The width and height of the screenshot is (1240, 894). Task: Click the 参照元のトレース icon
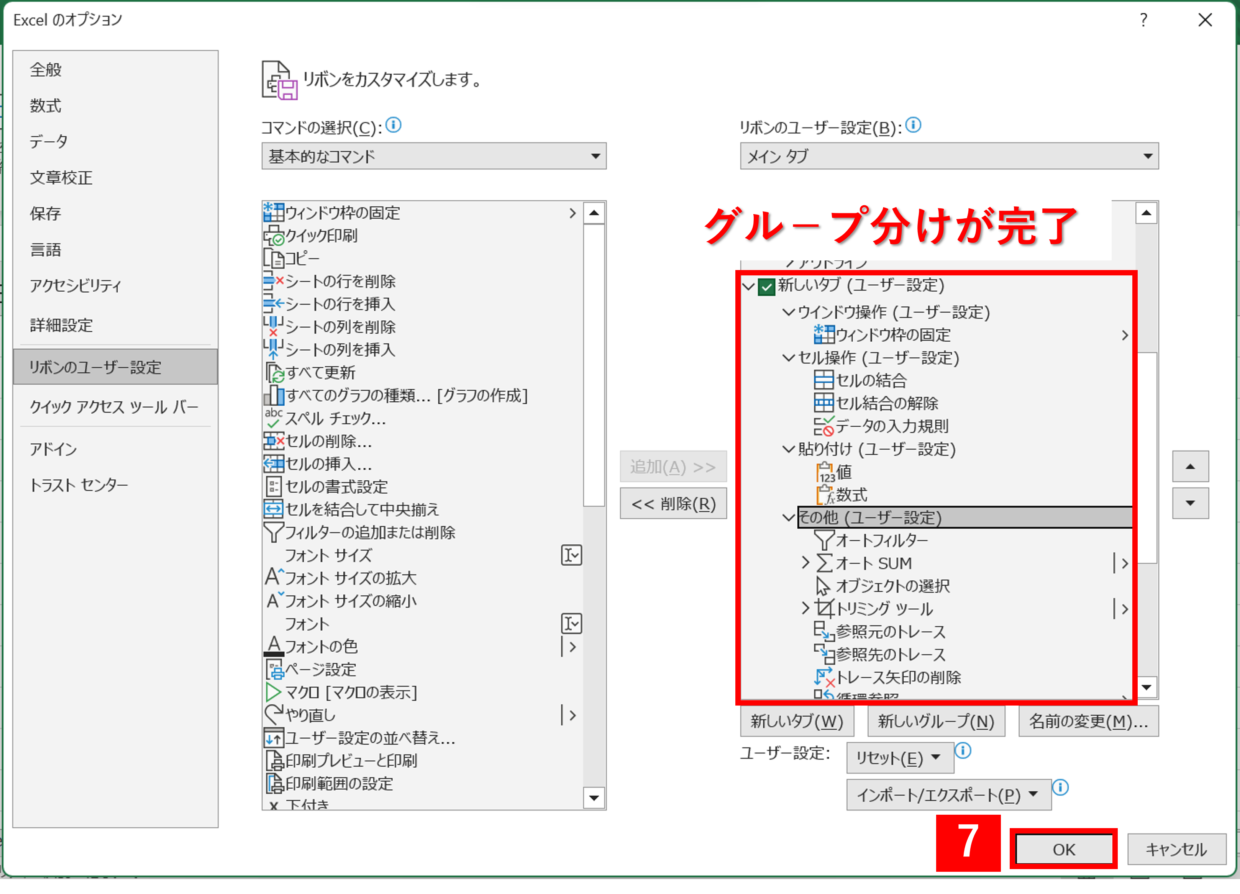click(824, 632)
